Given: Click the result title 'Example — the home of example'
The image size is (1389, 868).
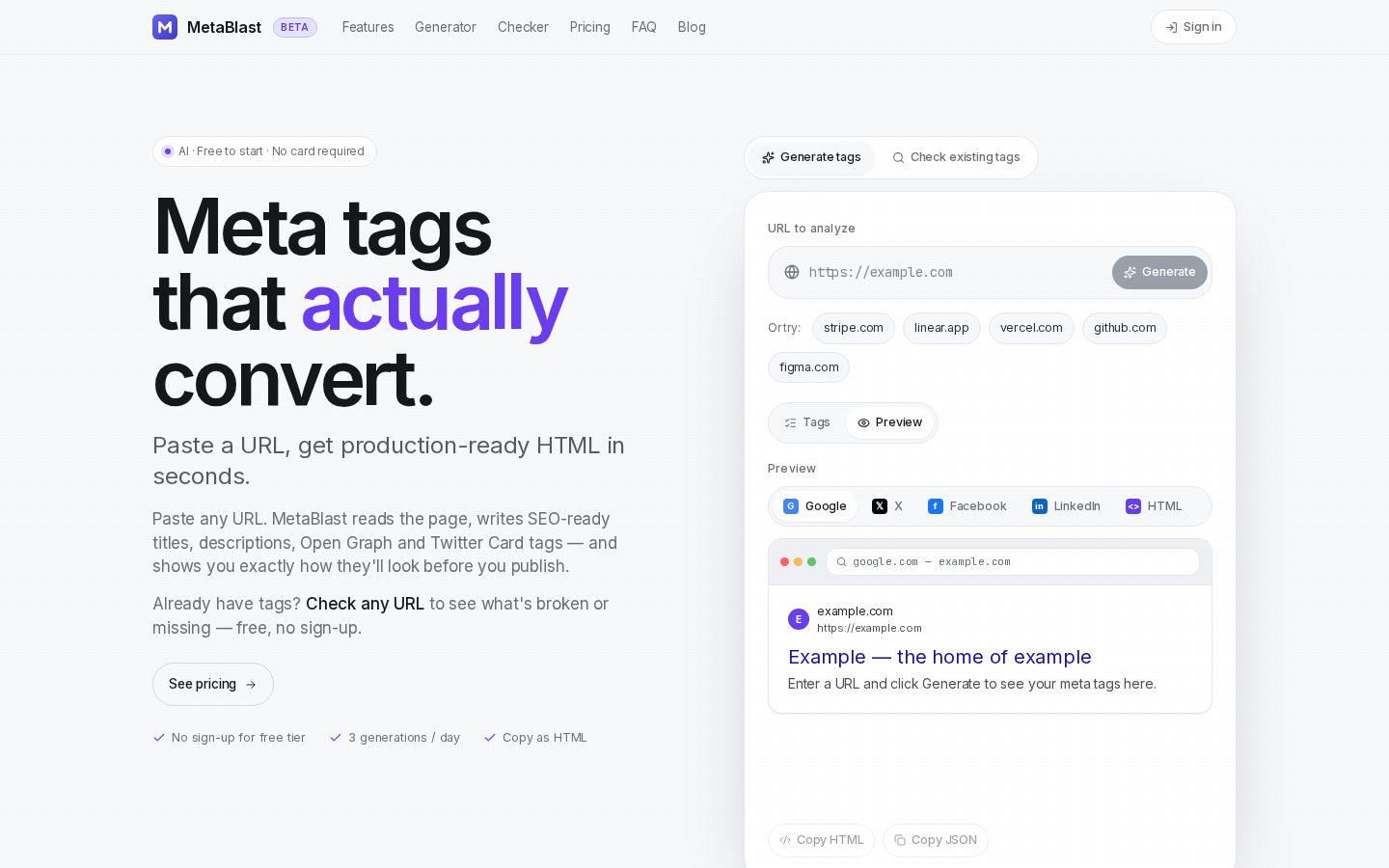Looking at the screenshot, I should point(940,657).
